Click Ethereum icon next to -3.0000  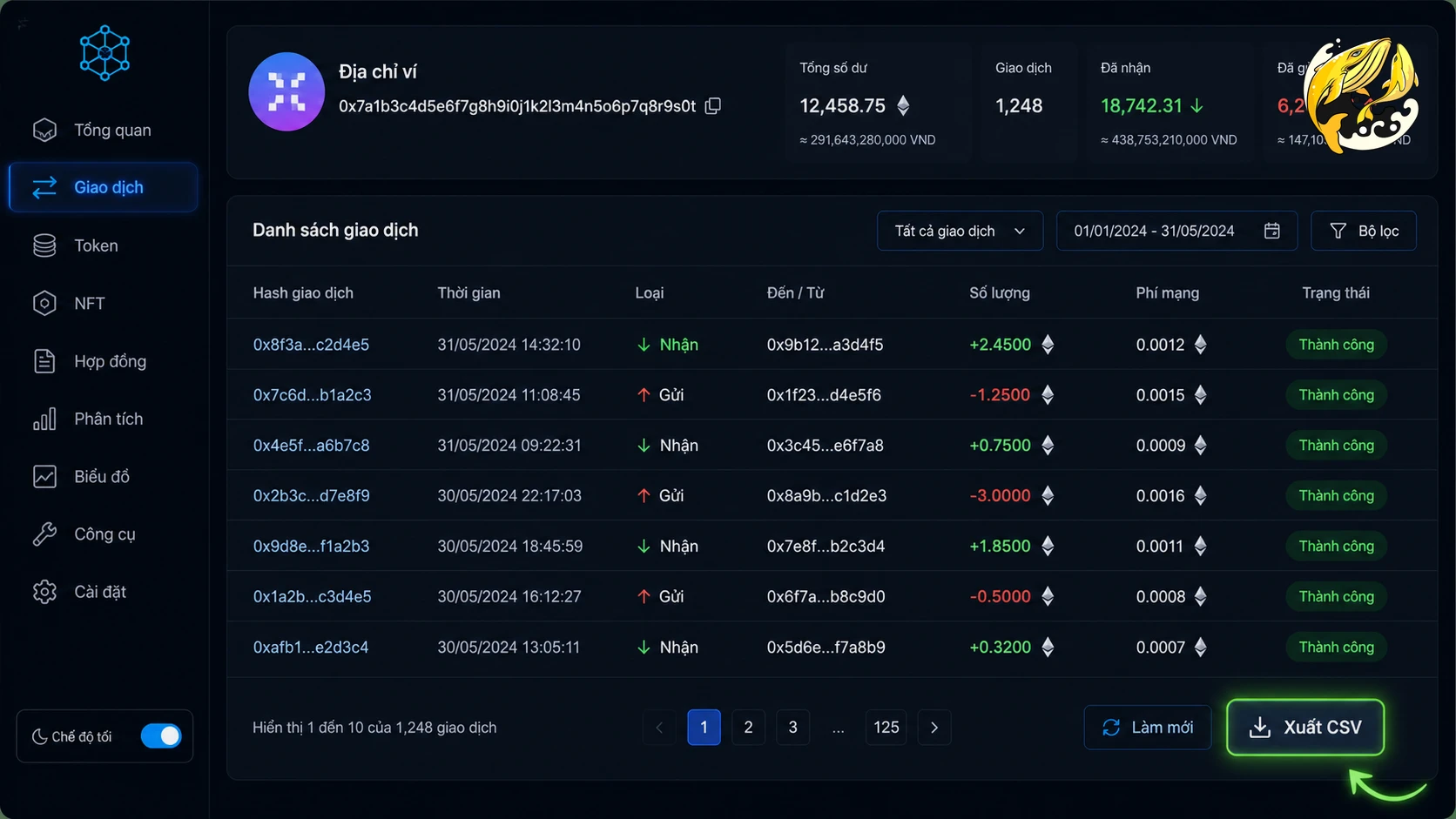pyautogui.click(x=1048, y=495)
